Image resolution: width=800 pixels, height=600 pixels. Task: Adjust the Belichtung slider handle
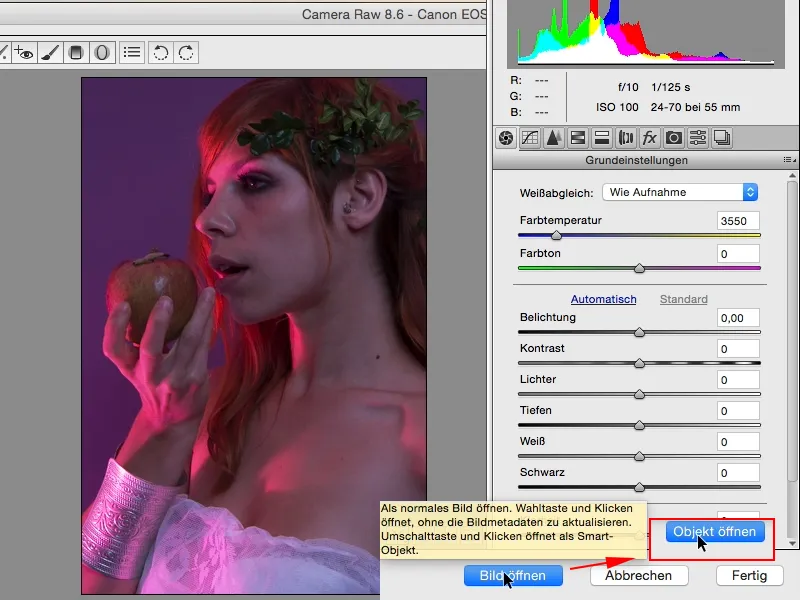tap(639, 333)
